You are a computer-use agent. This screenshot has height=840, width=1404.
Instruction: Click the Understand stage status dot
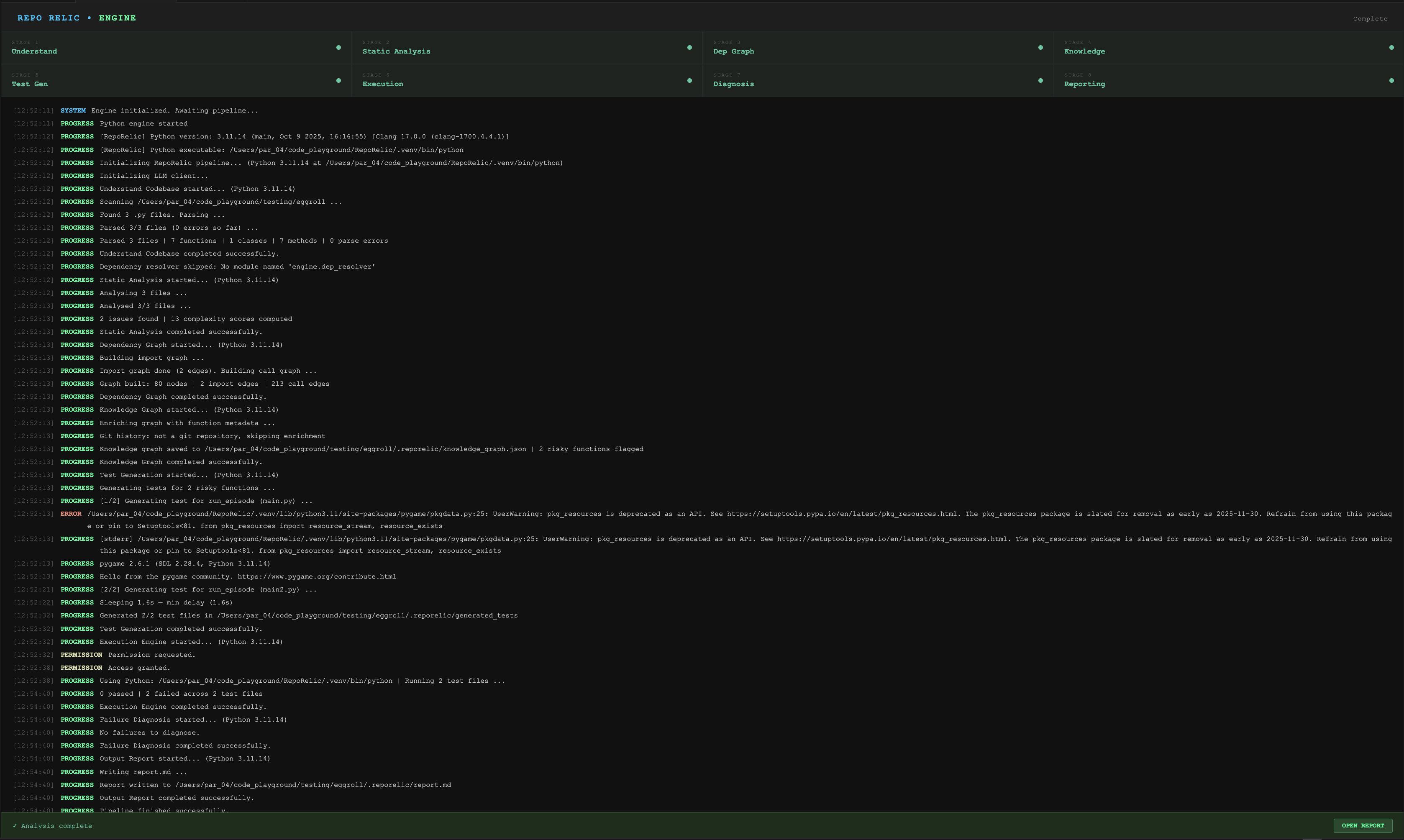click(338, 48)
